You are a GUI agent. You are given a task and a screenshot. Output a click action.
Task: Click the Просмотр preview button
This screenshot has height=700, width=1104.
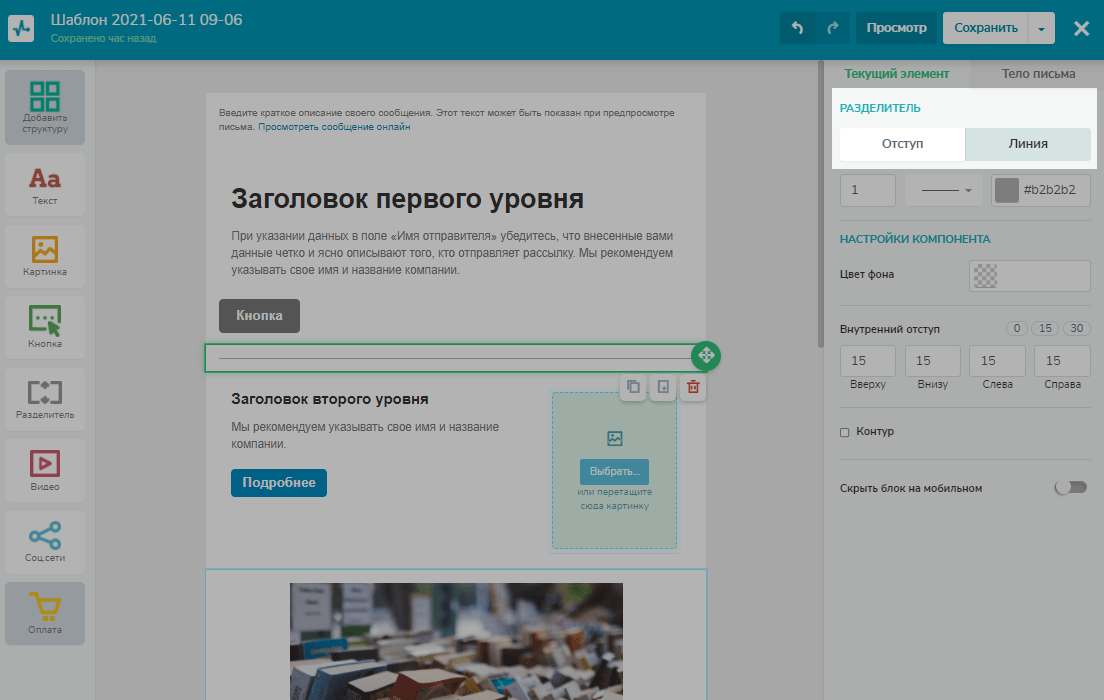[x=896, y=28]
